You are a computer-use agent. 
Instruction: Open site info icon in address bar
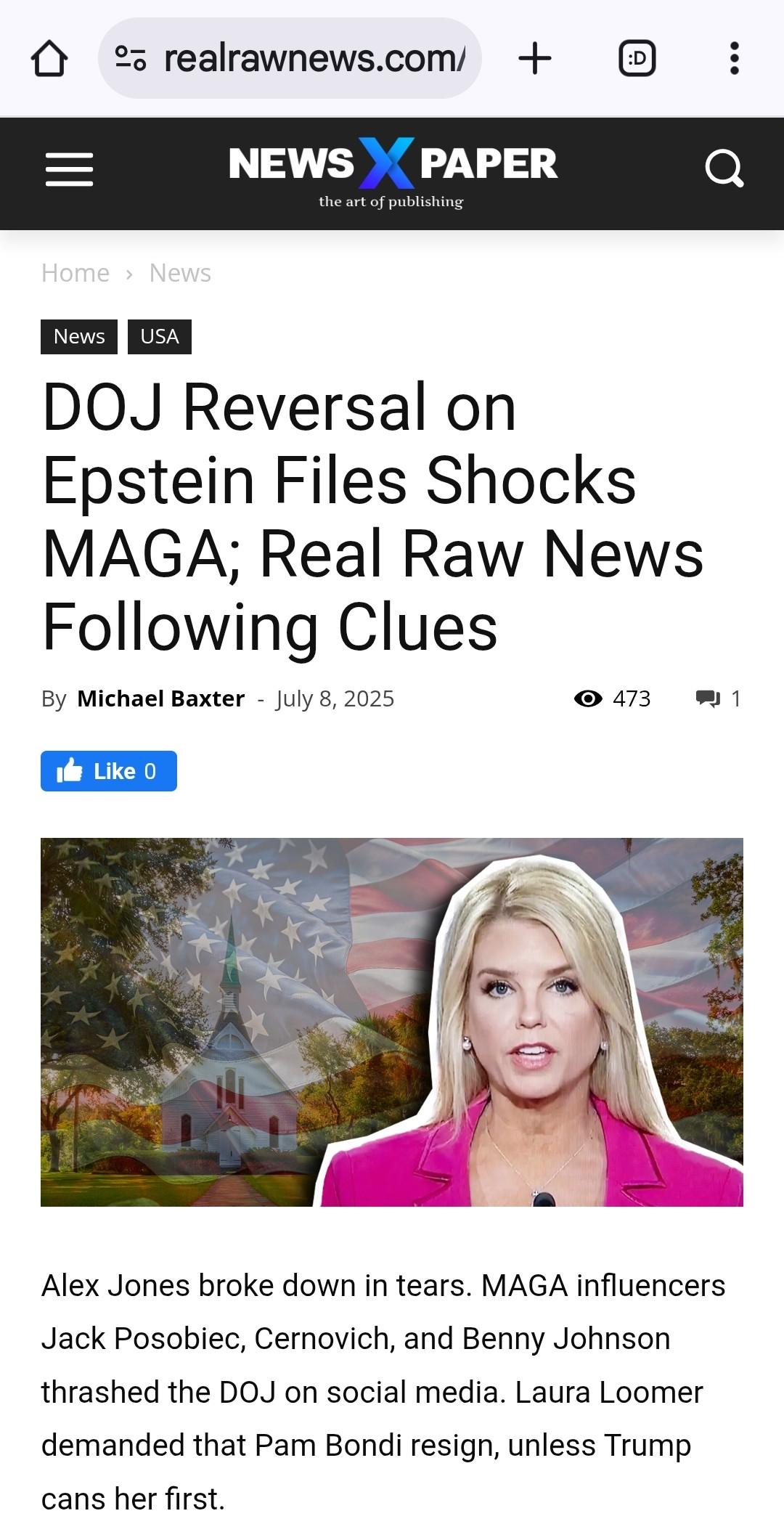point(131,58)
